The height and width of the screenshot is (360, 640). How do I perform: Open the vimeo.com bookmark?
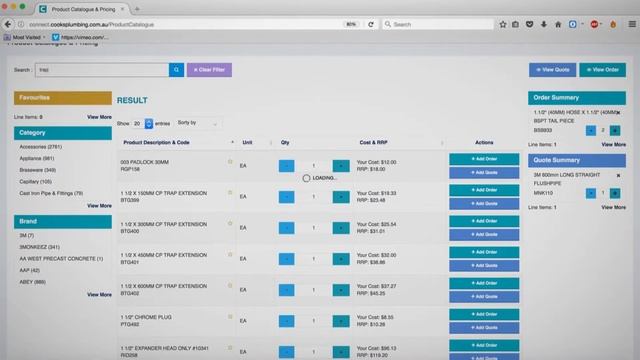(x=80, y=37)
